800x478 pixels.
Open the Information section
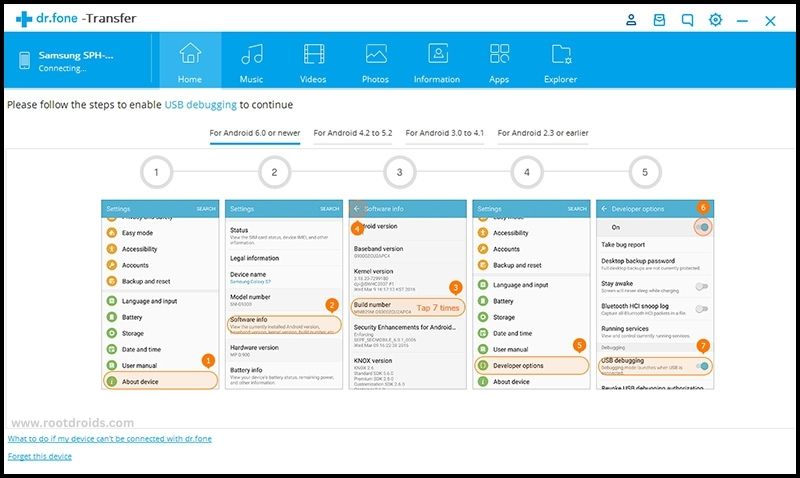pyautogui.click(x=437, y=60)
